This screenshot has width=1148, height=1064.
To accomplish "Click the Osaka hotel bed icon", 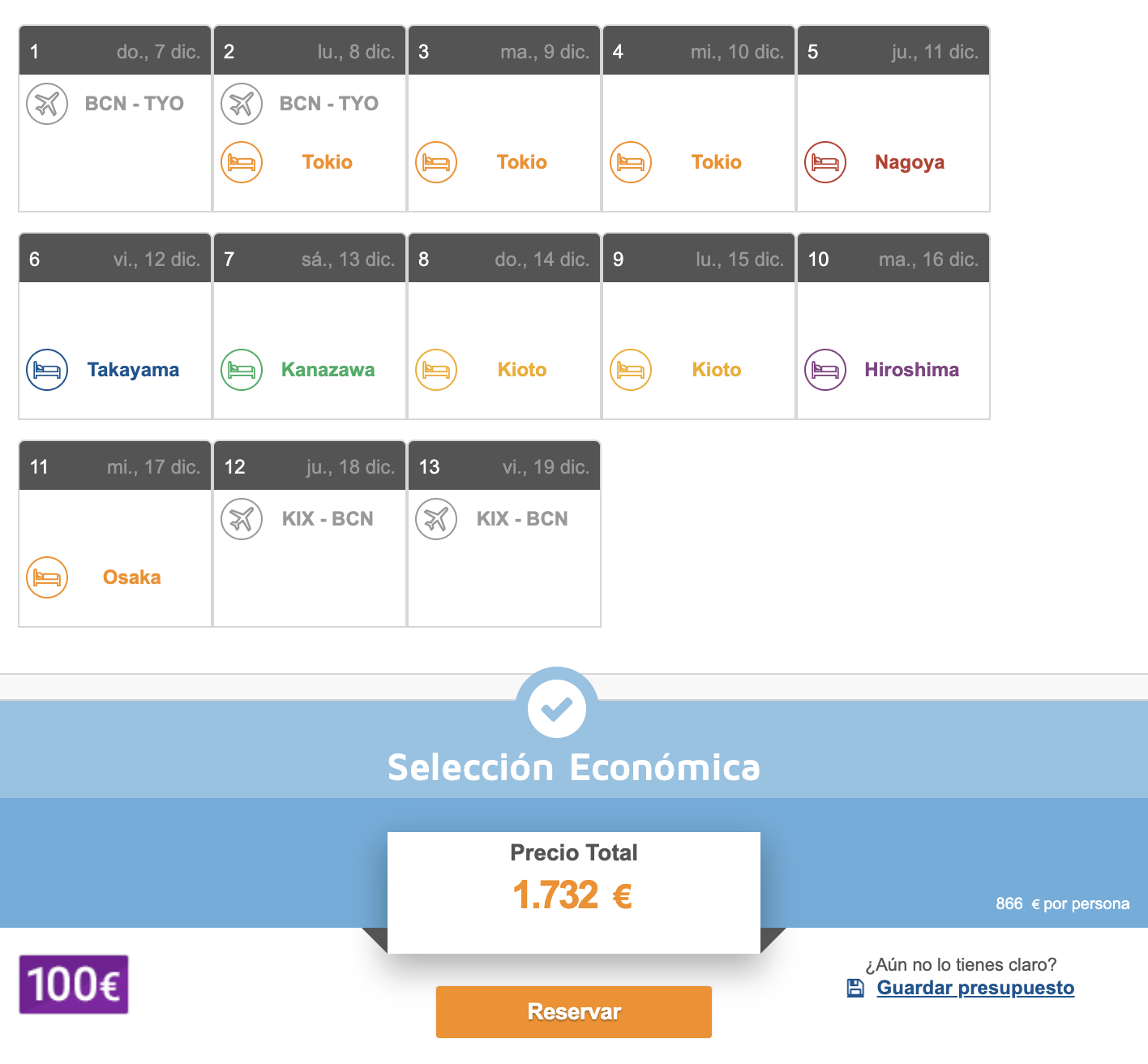I will (x=47, y=577).
